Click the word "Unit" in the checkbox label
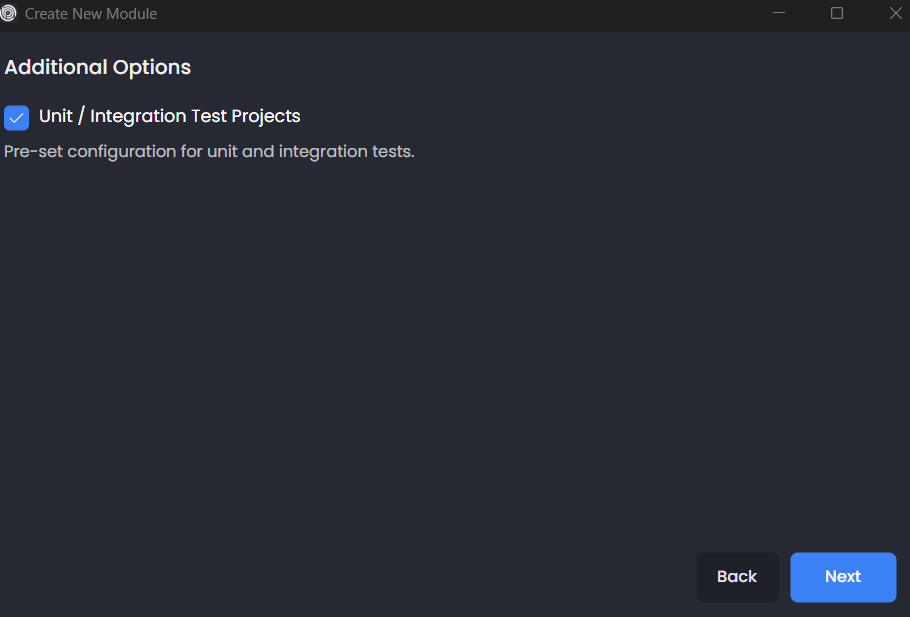Image resolution: width=910 pixels, height=617 pixels. click(56, 116)
